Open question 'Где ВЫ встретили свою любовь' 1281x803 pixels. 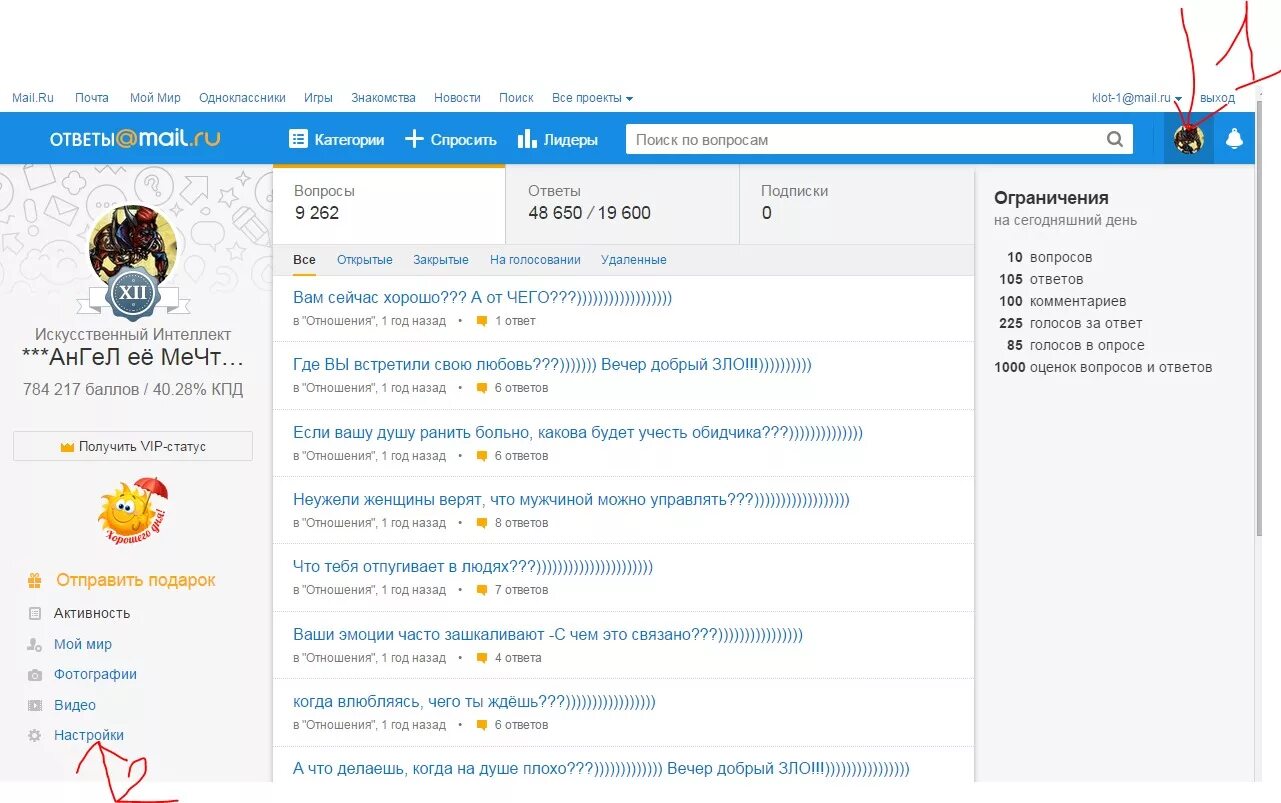click(x=552, y=365)
